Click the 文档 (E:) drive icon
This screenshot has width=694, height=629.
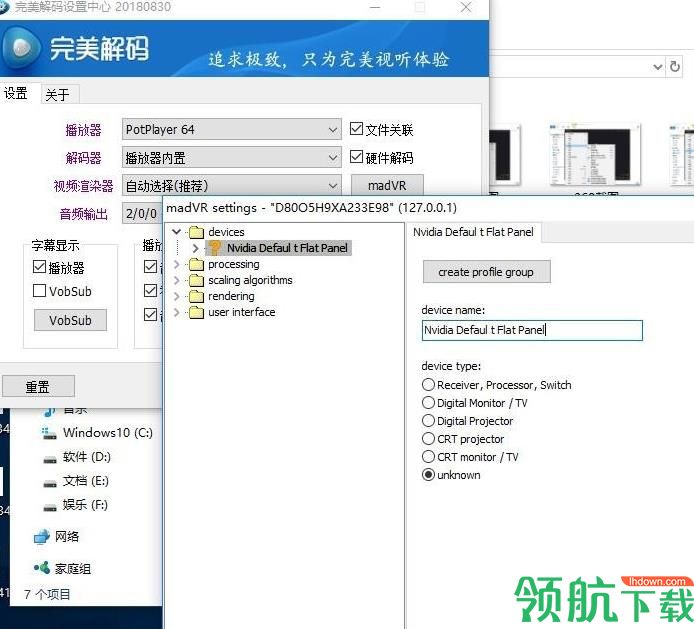[x=50, y=483]
